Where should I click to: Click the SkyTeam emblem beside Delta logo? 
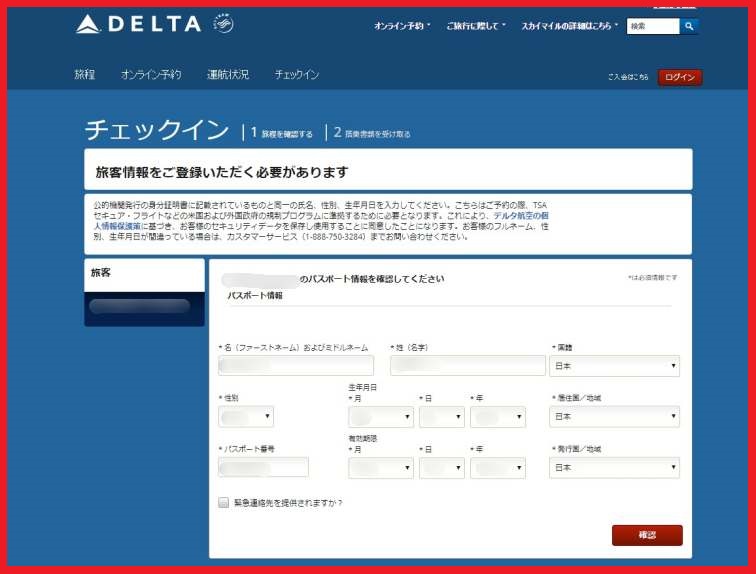tap(223, 24)
